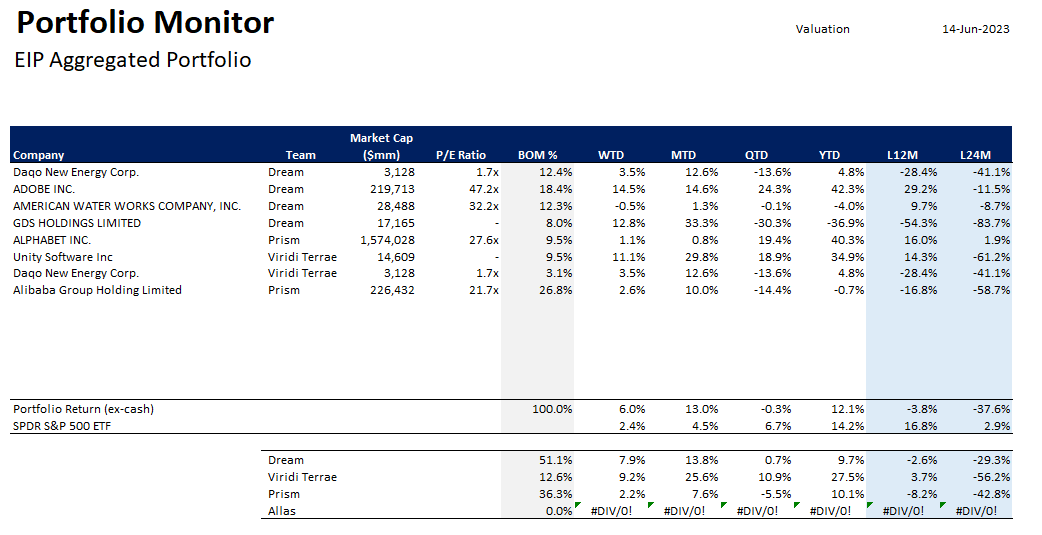
Task: Click Prism summary QTD -5.5%
Action: [x=775, y=494]
